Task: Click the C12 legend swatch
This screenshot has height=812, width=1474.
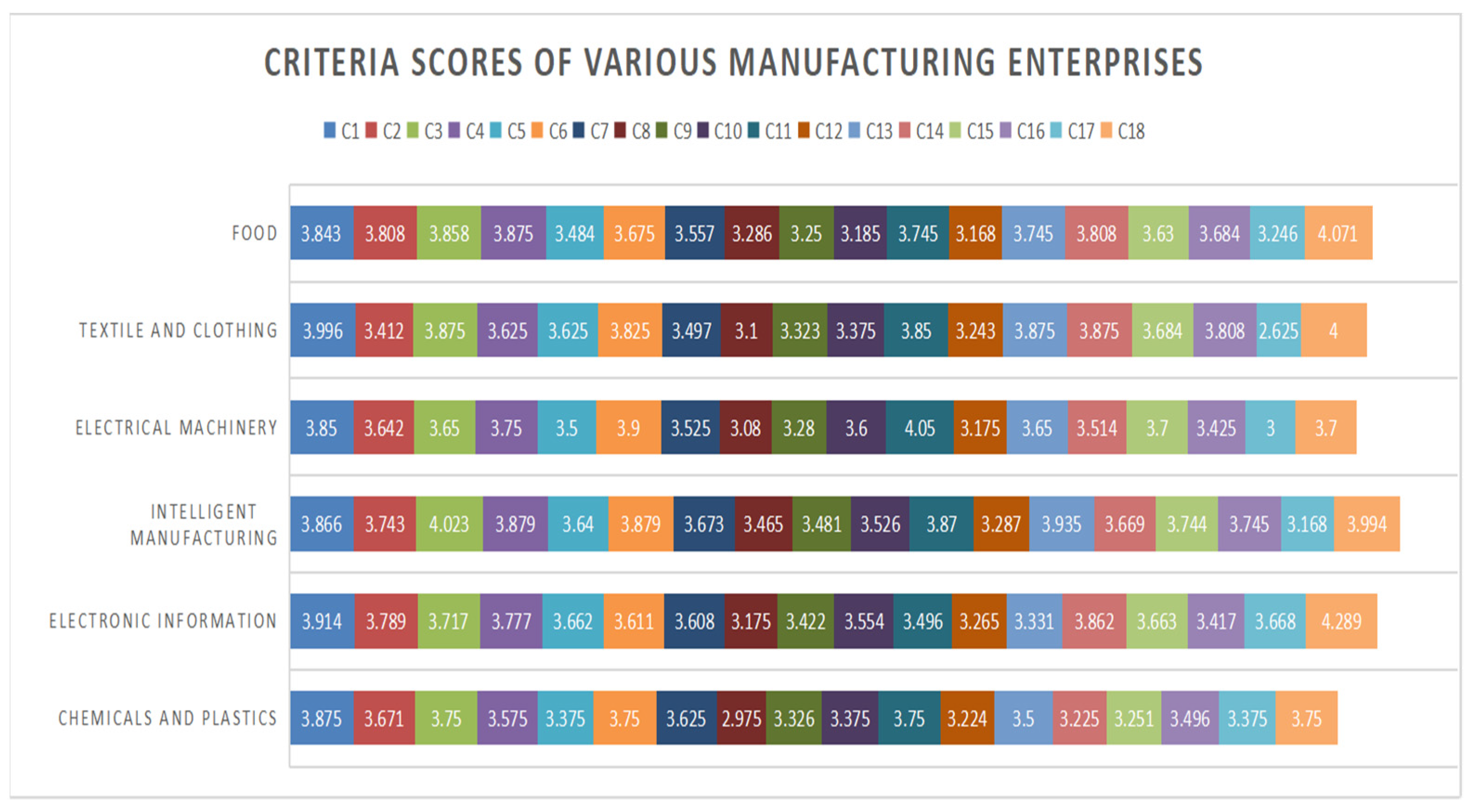Action: click(x=803, y=130)
